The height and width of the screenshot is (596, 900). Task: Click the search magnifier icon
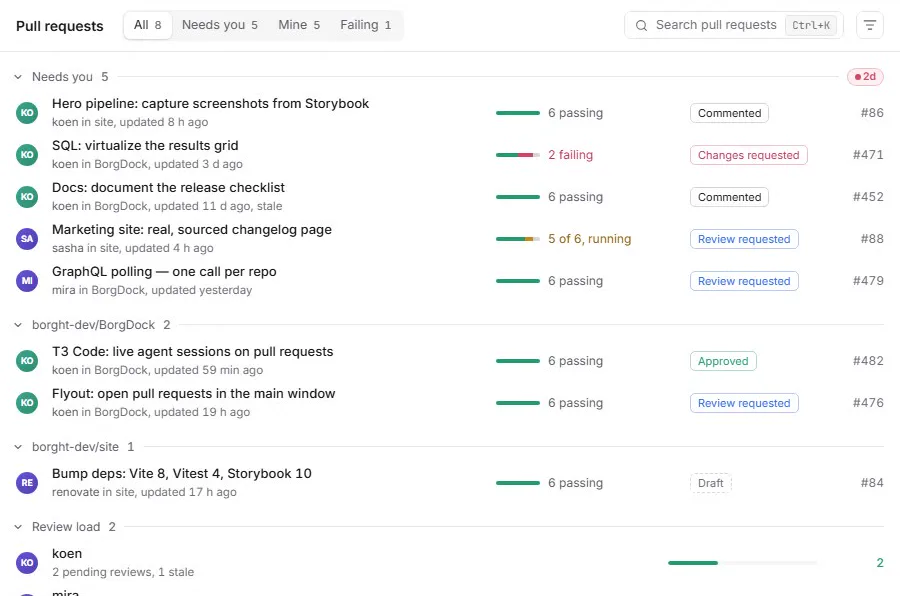[641, 25]
